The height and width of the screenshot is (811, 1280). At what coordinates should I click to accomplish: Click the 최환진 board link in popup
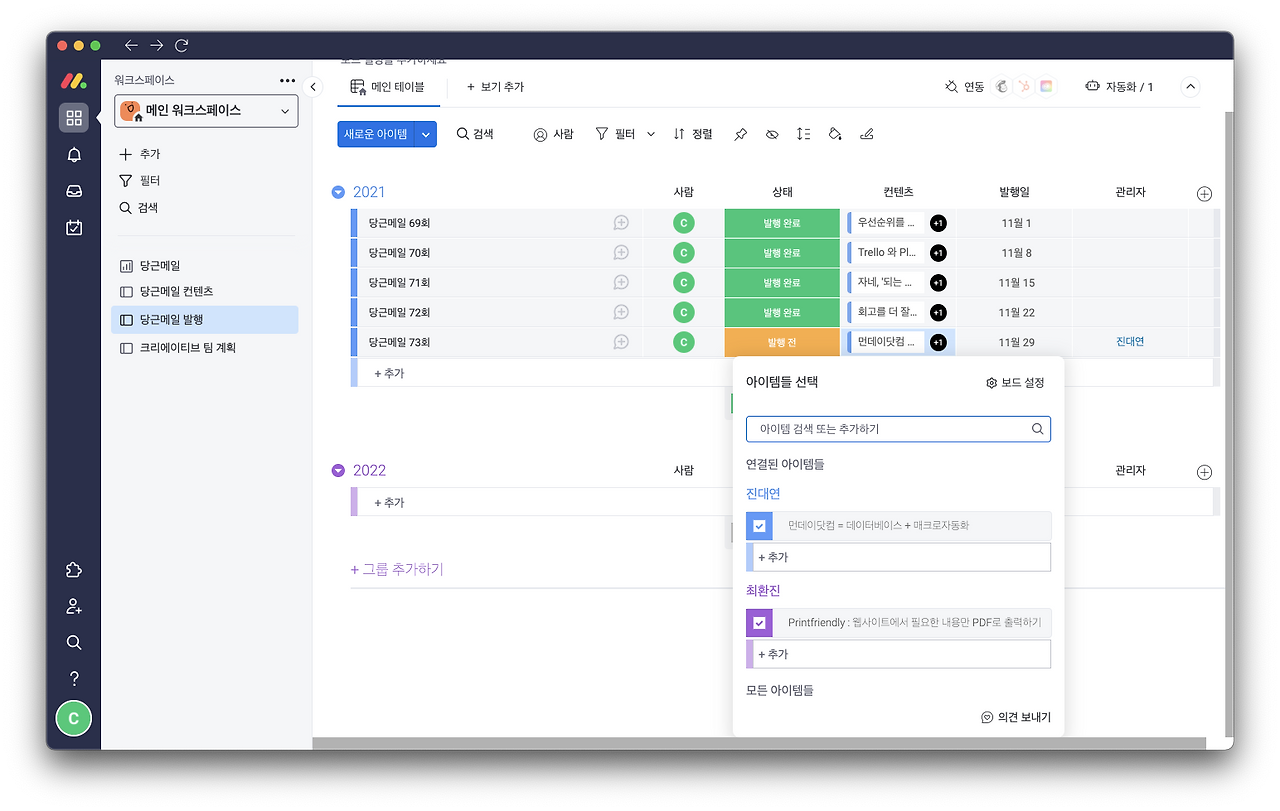[x=763, y=591]
